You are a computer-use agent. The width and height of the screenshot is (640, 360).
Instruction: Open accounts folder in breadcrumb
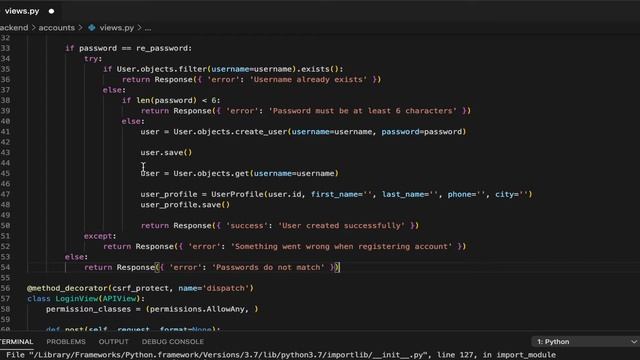56,28
